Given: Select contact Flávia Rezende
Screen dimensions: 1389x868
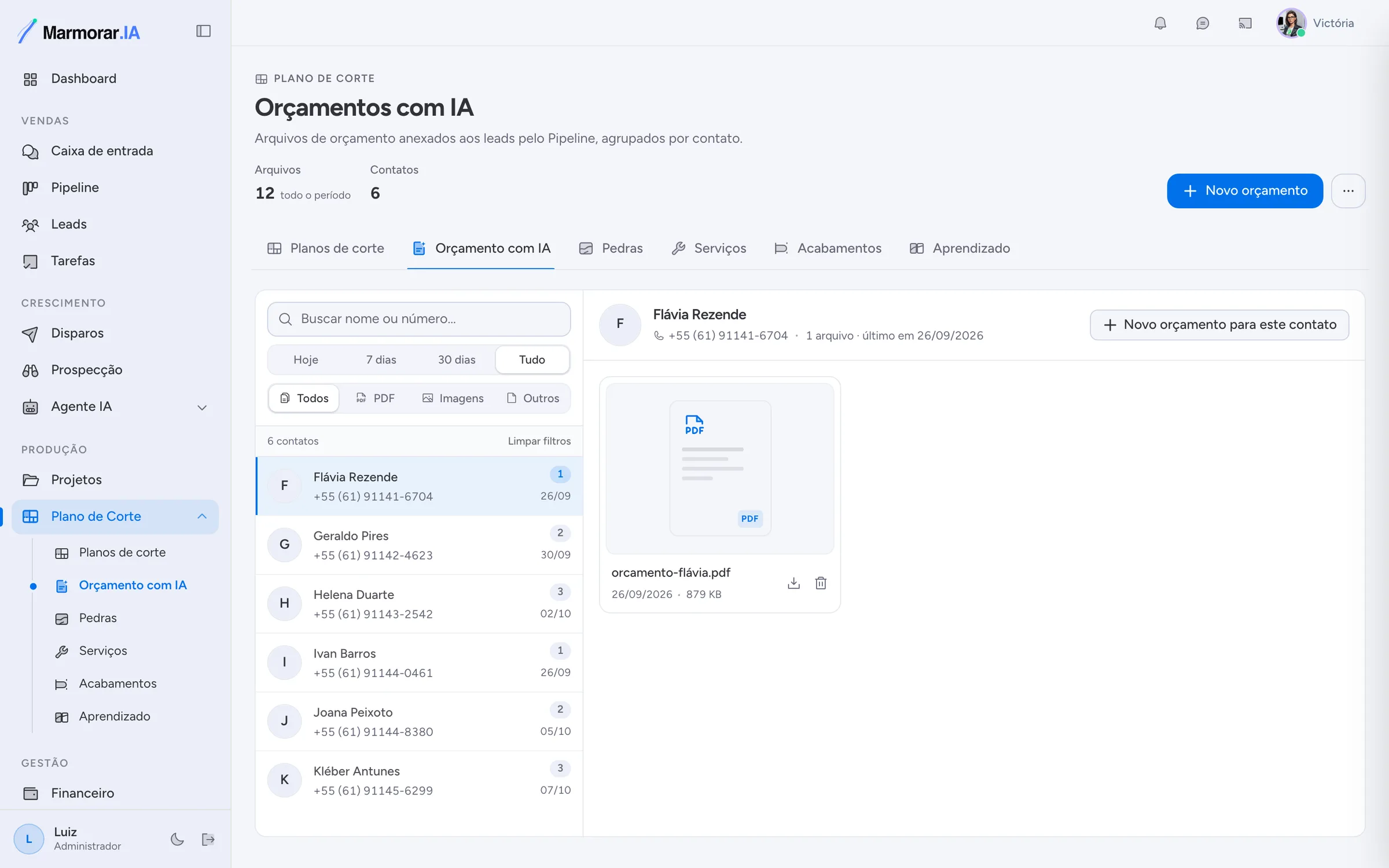Looking at the screenshot, I should (x=419, y=486).
